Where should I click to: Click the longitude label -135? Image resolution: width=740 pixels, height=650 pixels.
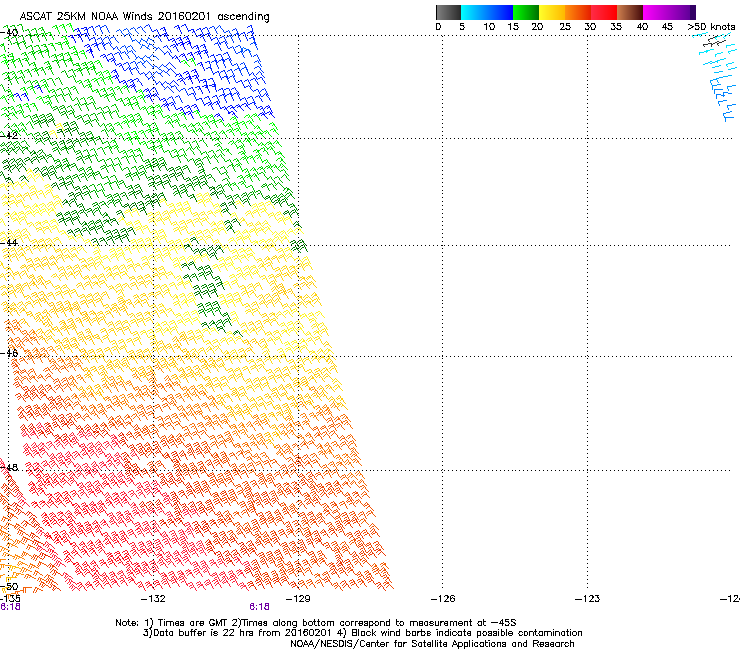pyautogui.click(x=10, y=599)
